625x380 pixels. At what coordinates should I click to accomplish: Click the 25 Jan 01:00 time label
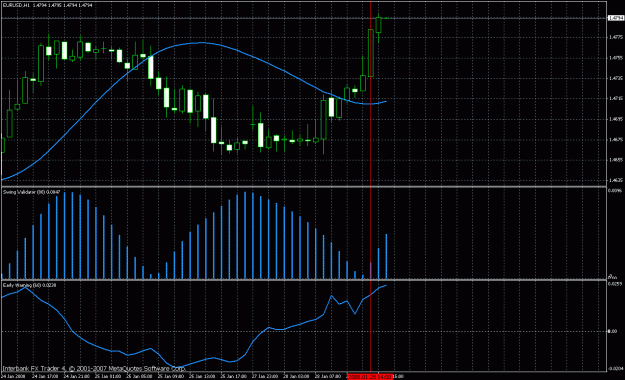click(107, 376)
